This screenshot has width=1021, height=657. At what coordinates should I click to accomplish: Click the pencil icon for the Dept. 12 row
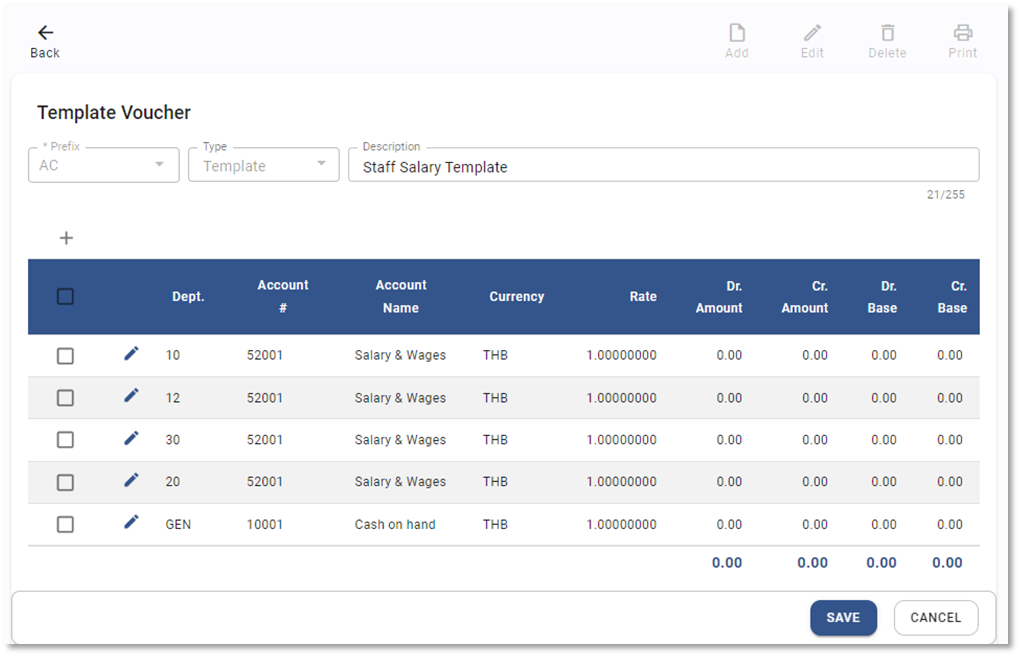click(x=131, y=396)
